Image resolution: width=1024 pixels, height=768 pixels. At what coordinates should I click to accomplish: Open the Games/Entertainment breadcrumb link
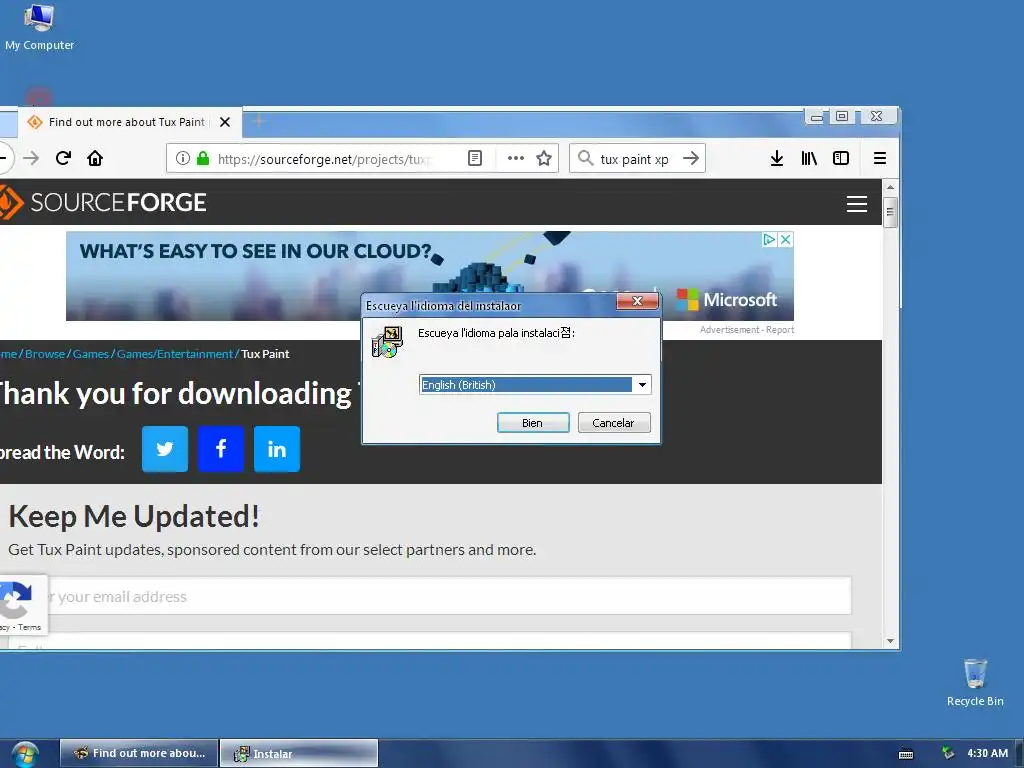[174, 354]
